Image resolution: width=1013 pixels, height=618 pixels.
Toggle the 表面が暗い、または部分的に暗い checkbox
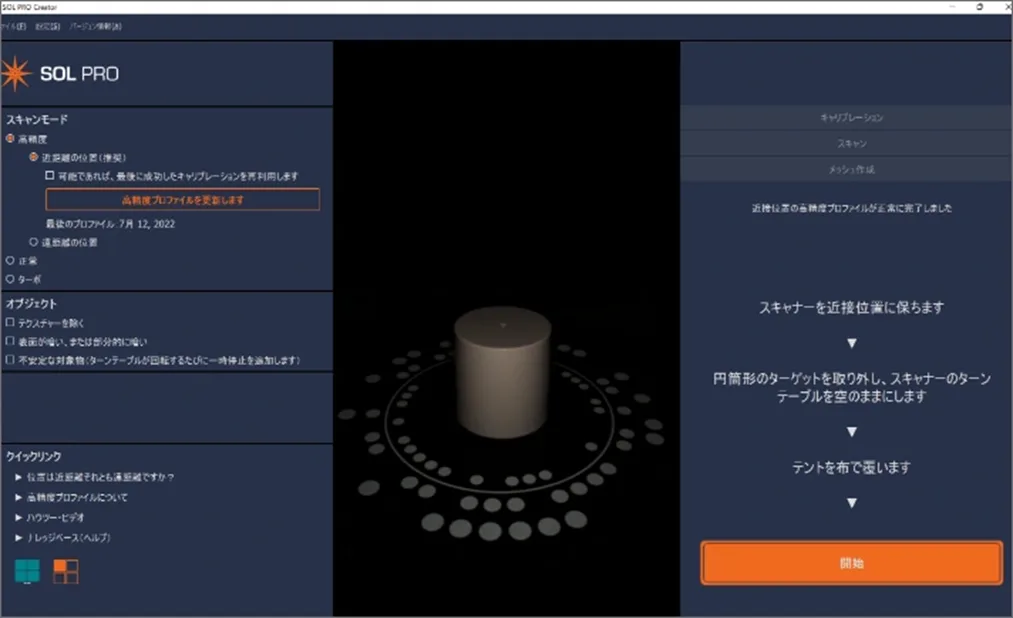coord(10,341)
